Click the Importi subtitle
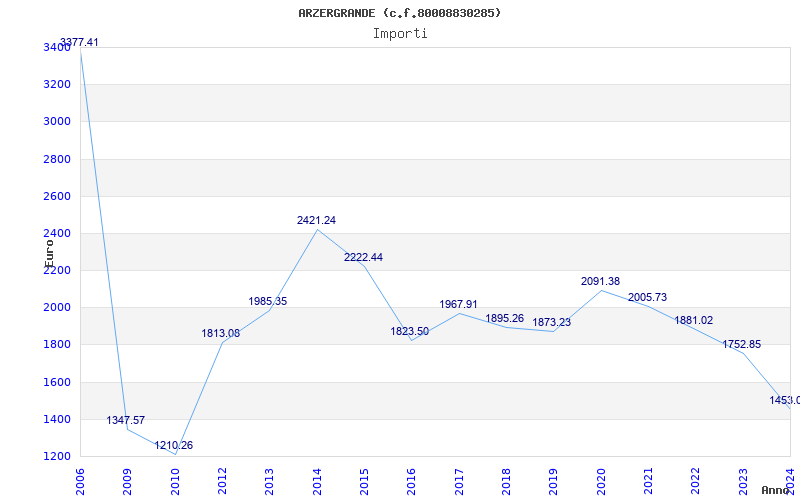 point(400,34)
